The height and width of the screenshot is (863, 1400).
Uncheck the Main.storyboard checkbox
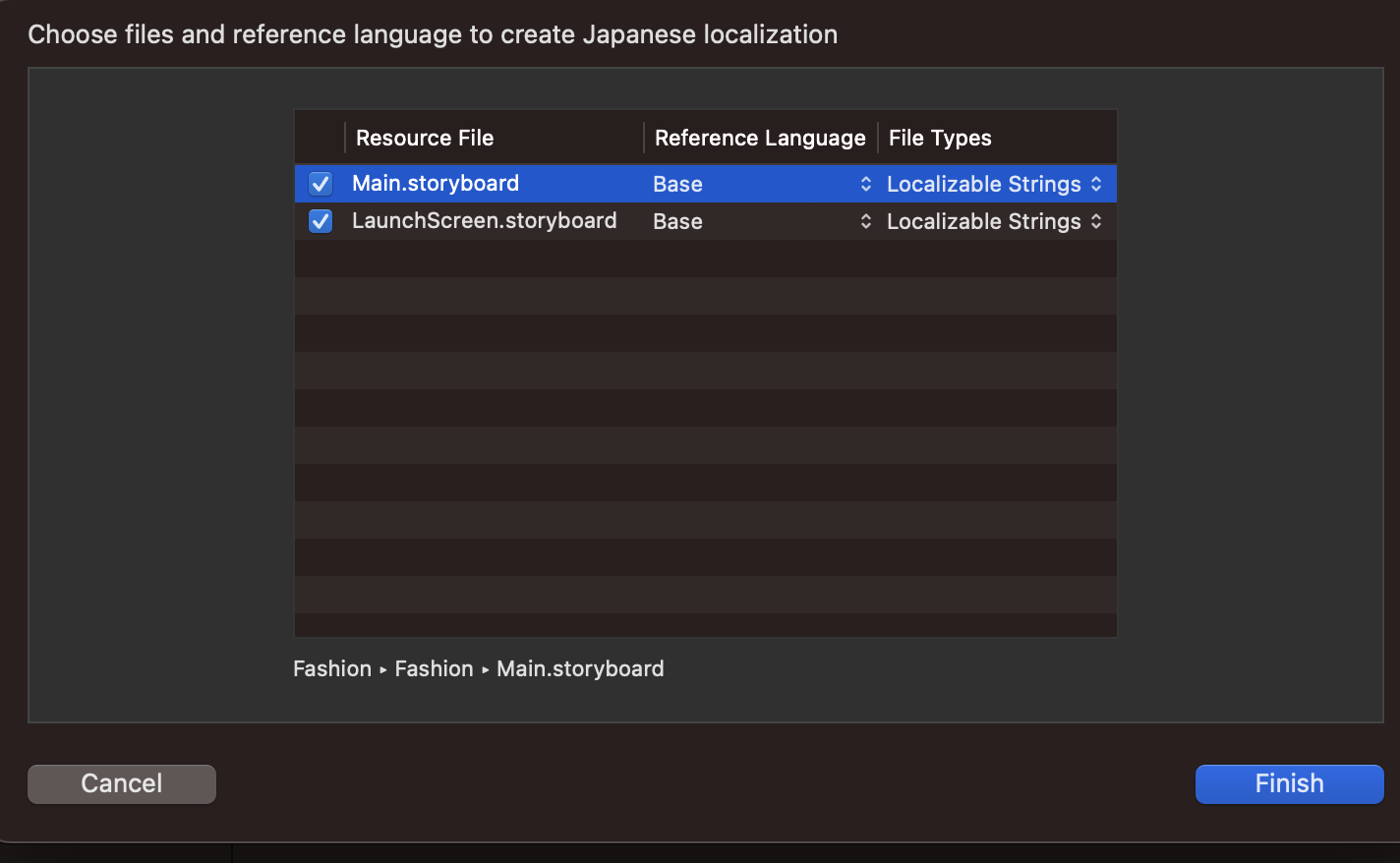[x=321, y=184]
